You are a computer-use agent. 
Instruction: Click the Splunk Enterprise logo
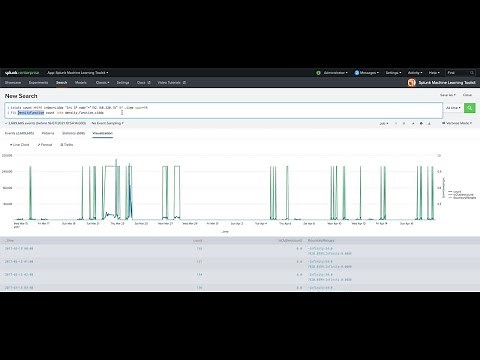point(22,73)
